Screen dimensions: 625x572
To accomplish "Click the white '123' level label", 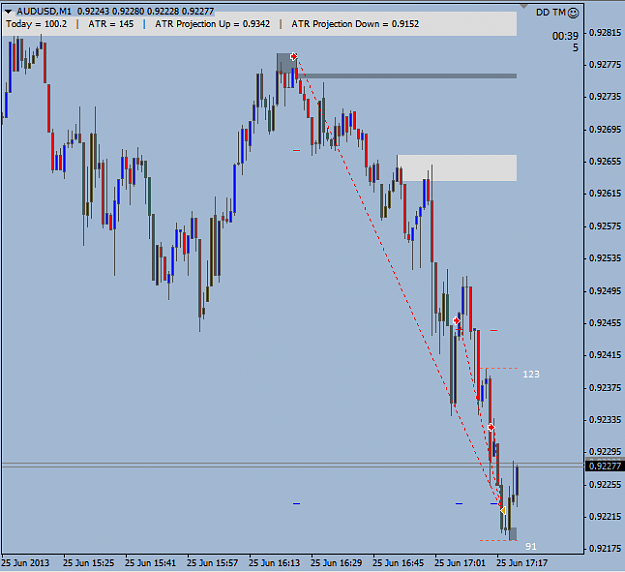I will click(x=531, y=374).
